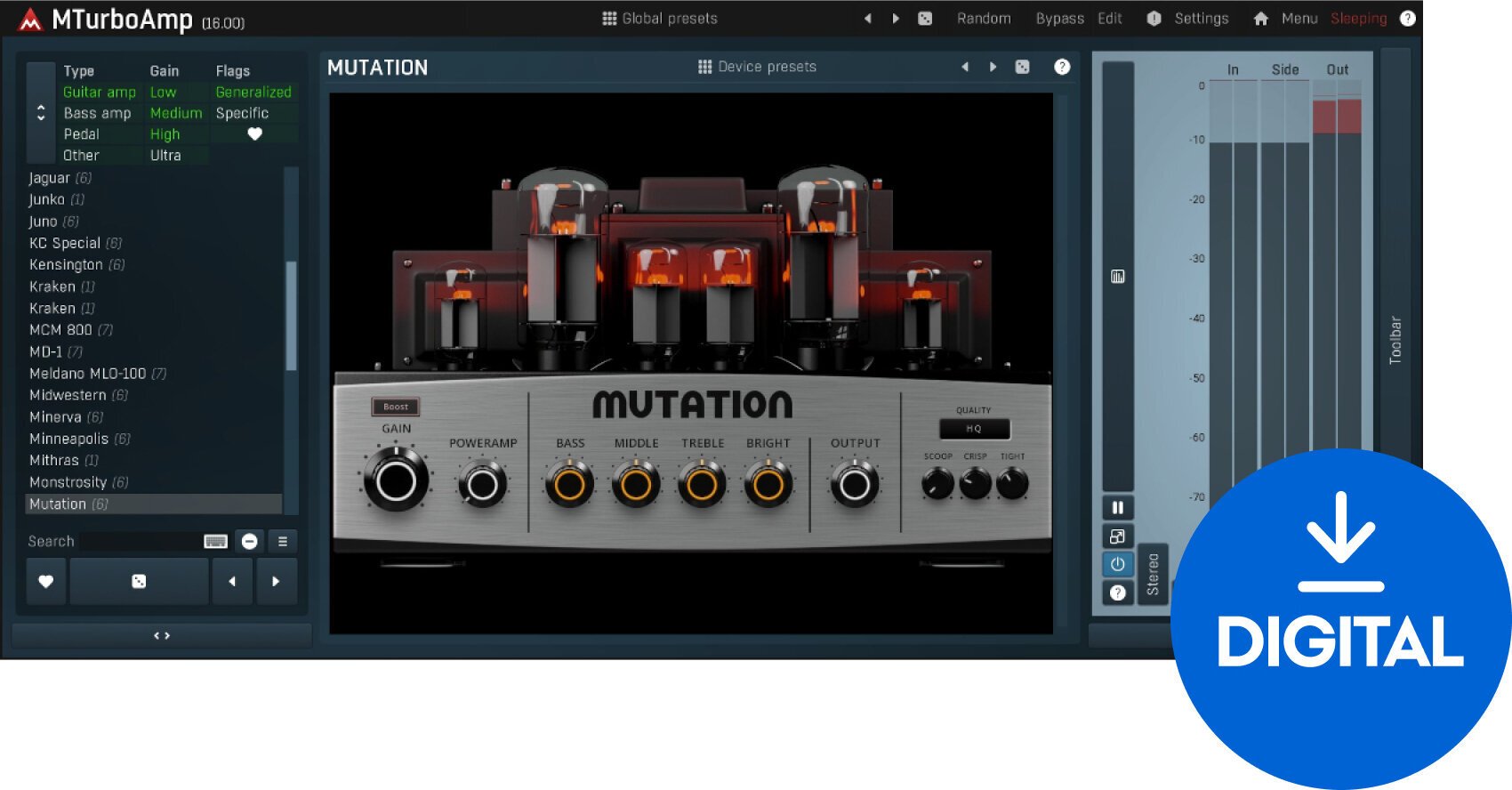Select Mutation (6) device
This screenshot has width=1512, height=790.
point(155,504)
